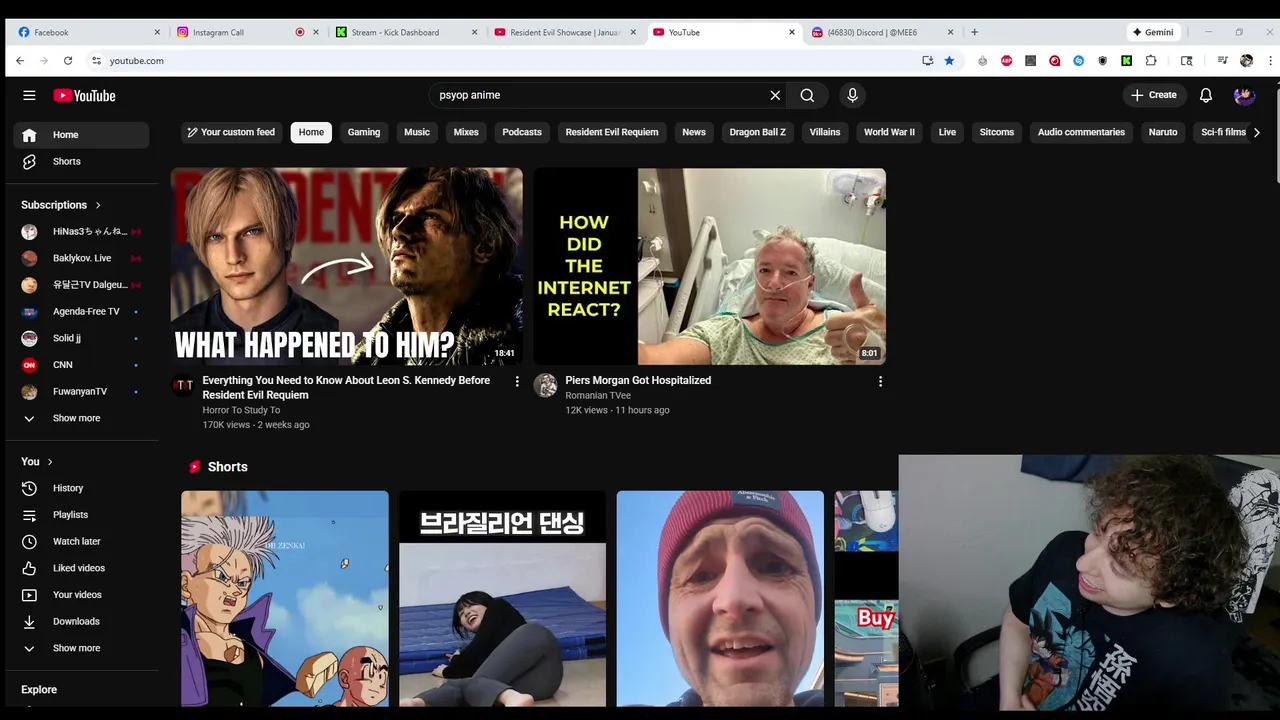Open the Agenda-Free TV subscription
Viewport: 1280px width, 720px height.
pos(81,311)
